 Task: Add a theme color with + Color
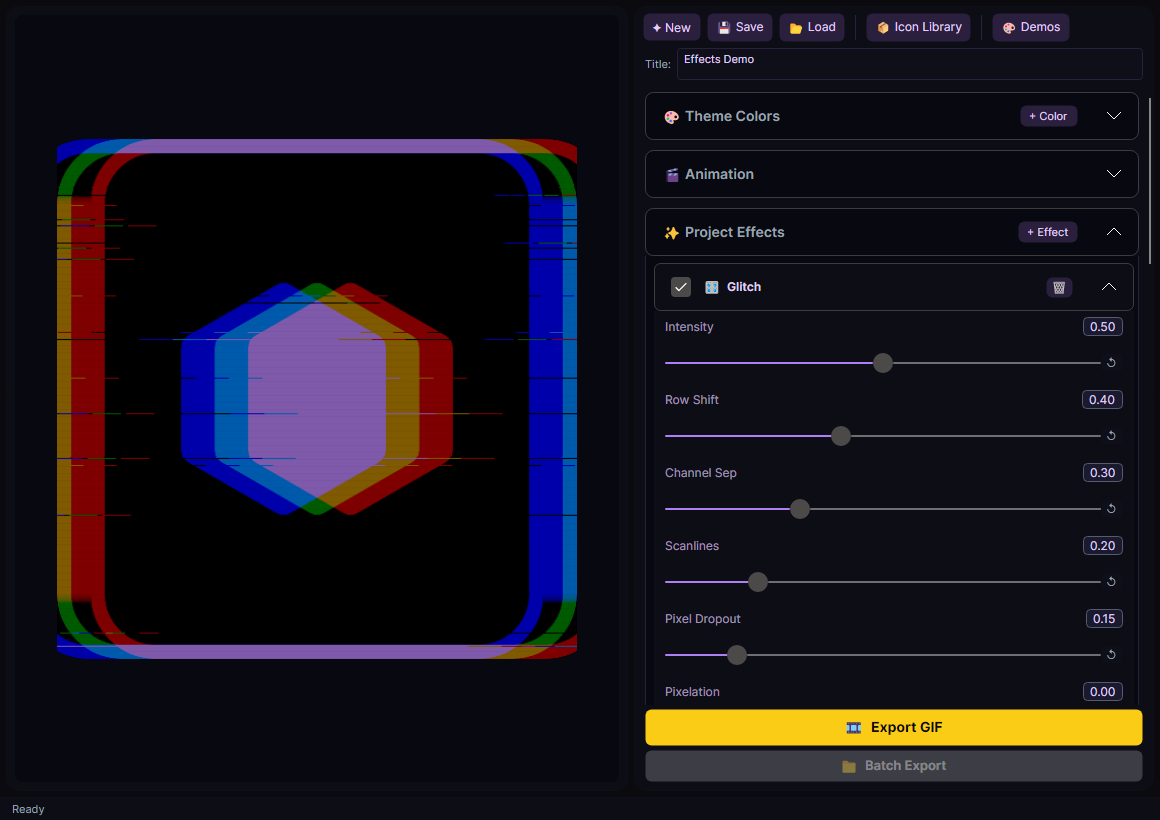coord(1048,116)
